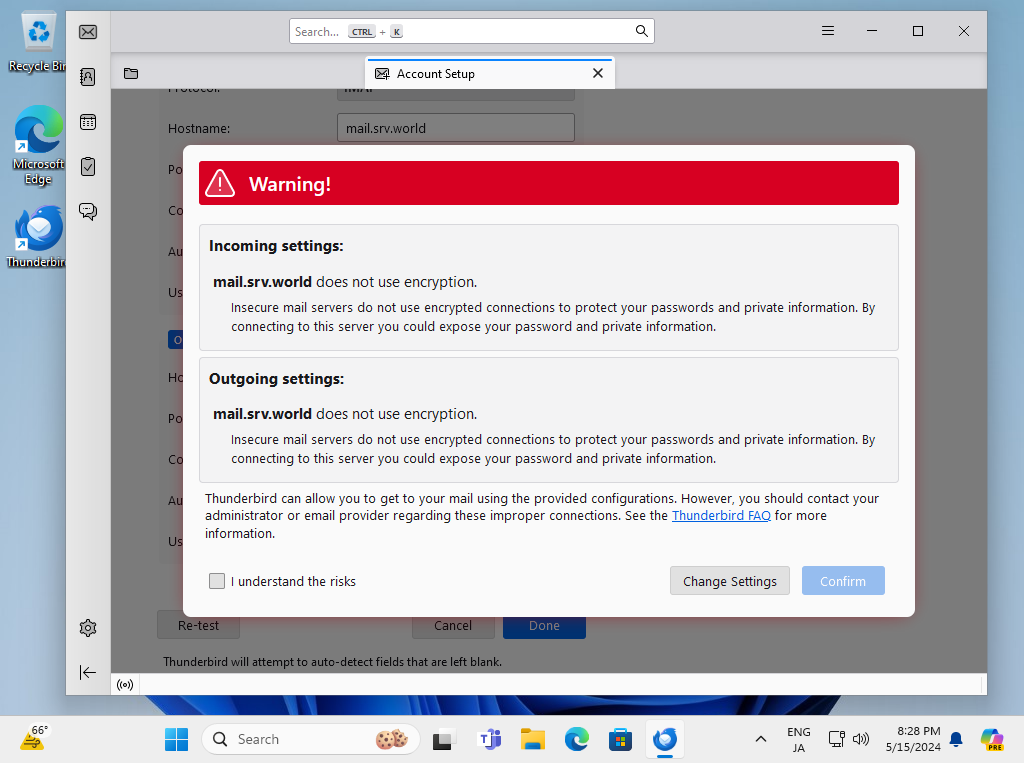Screen dimensions: 1024x763
Task: Collapse the spaces toolbar arrow icon
Action: 88,672
